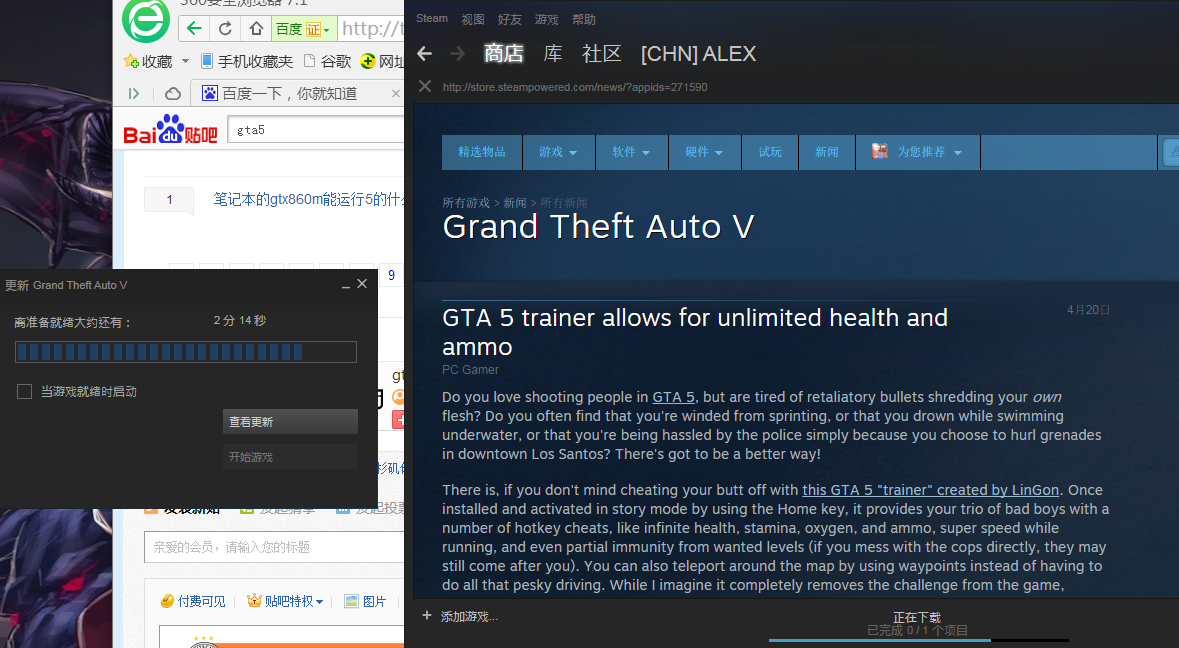Open the Steam menu

(432, 19)
